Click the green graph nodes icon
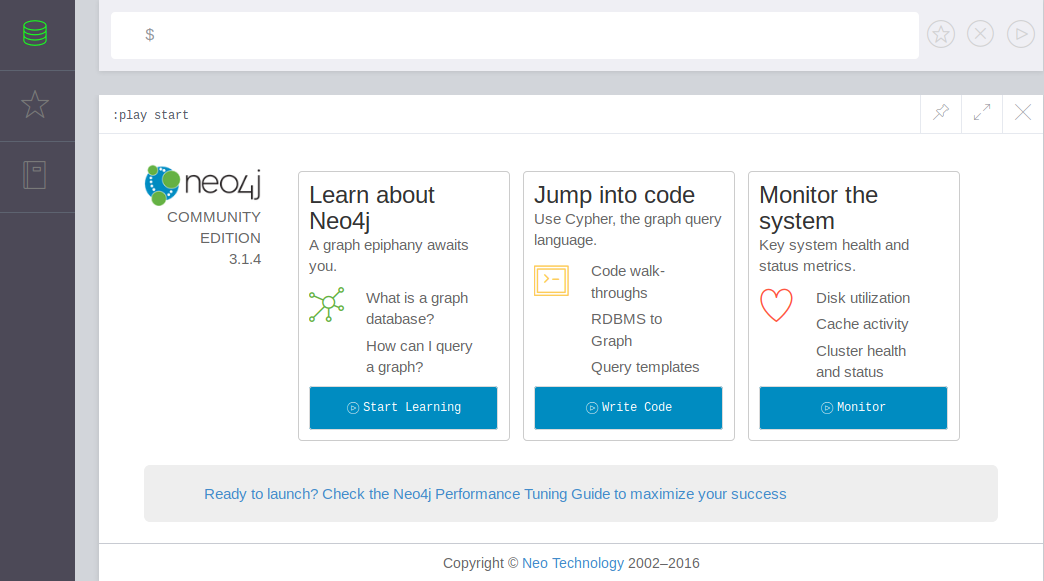1044x581 pixels. [x=327, y=305]
